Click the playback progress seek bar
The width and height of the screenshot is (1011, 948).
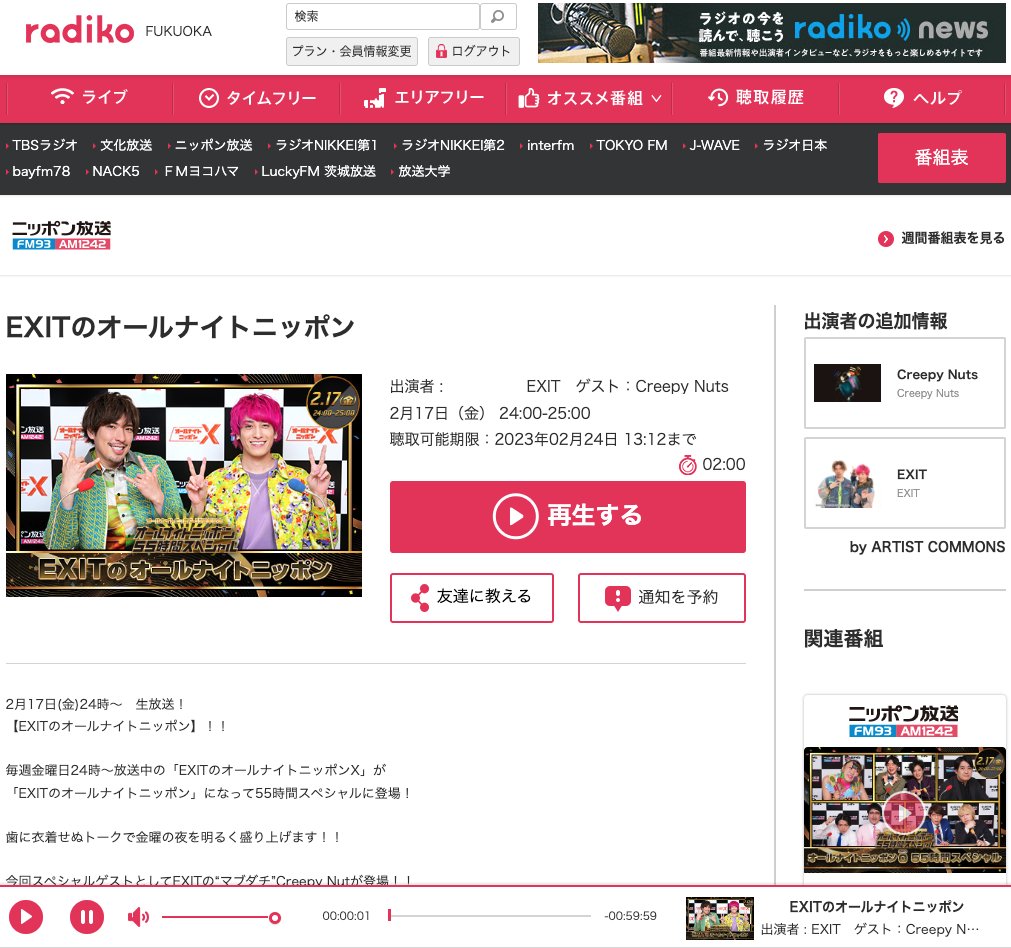click(x=489, y=916)
